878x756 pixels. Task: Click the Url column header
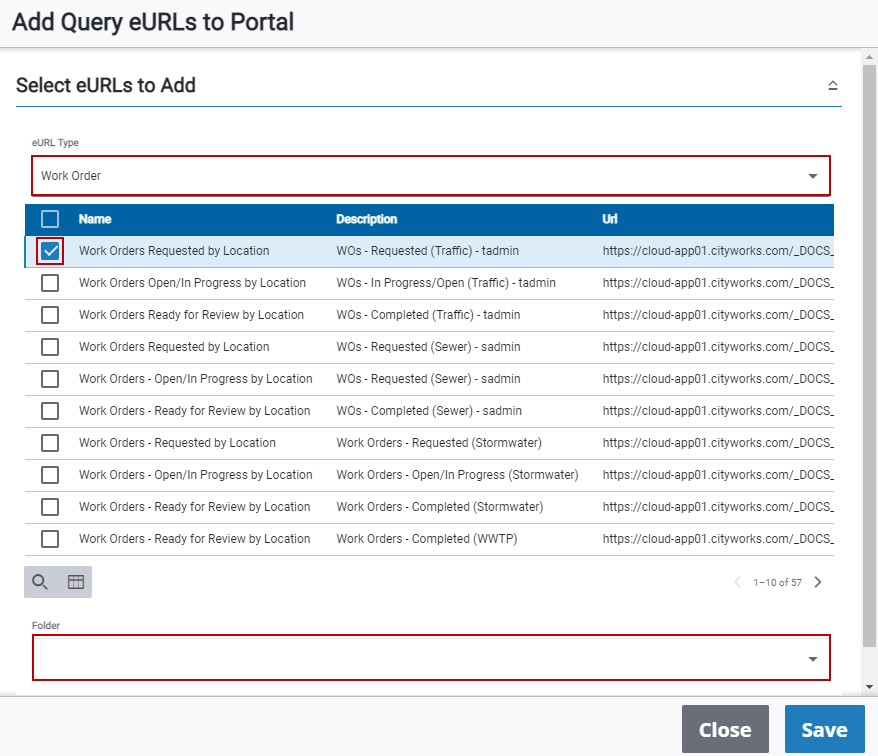(x=610, y=219)
